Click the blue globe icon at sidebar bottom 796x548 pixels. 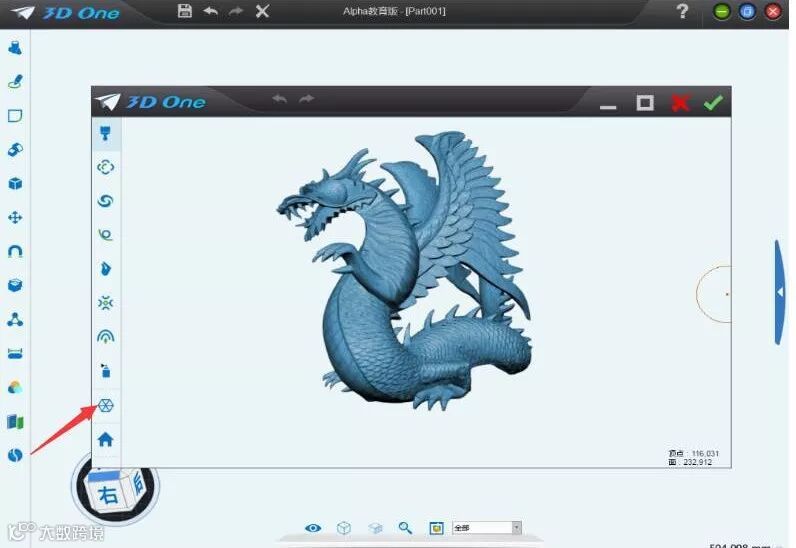(x=15, y=456)
